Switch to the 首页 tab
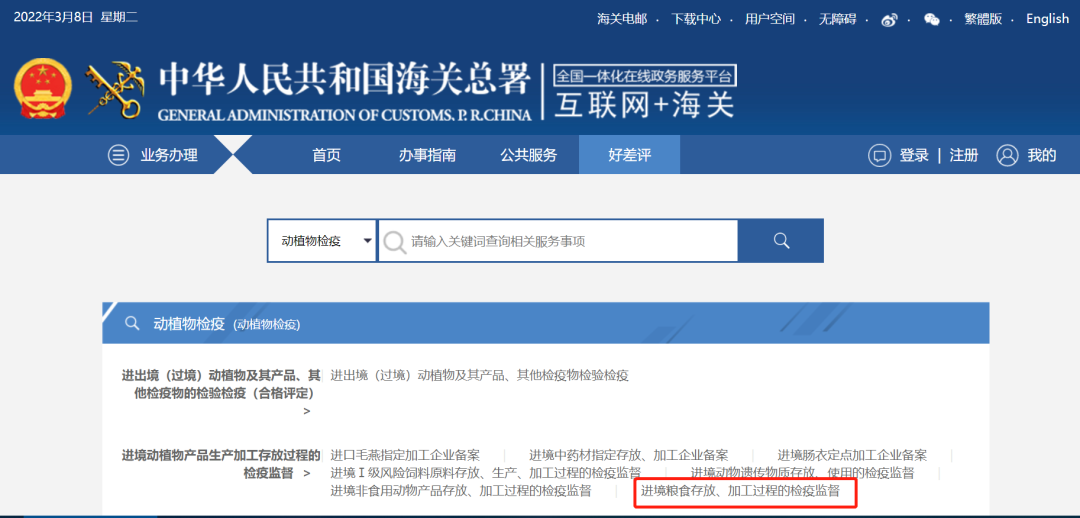 pyautogui.click(x=326, y=155)
